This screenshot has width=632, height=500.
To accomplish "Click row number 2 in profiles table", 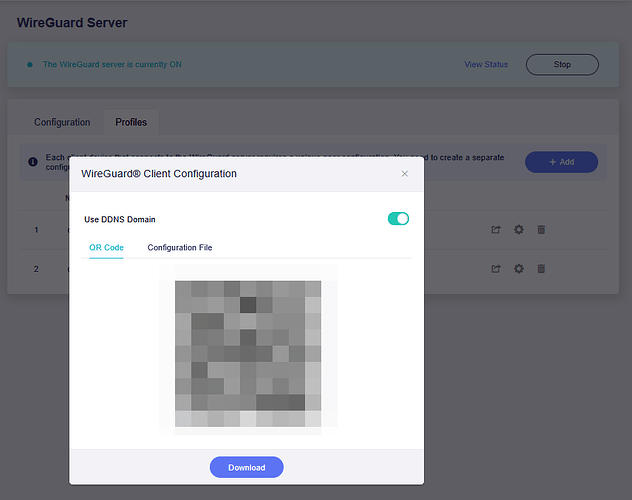I will point(36,269).
